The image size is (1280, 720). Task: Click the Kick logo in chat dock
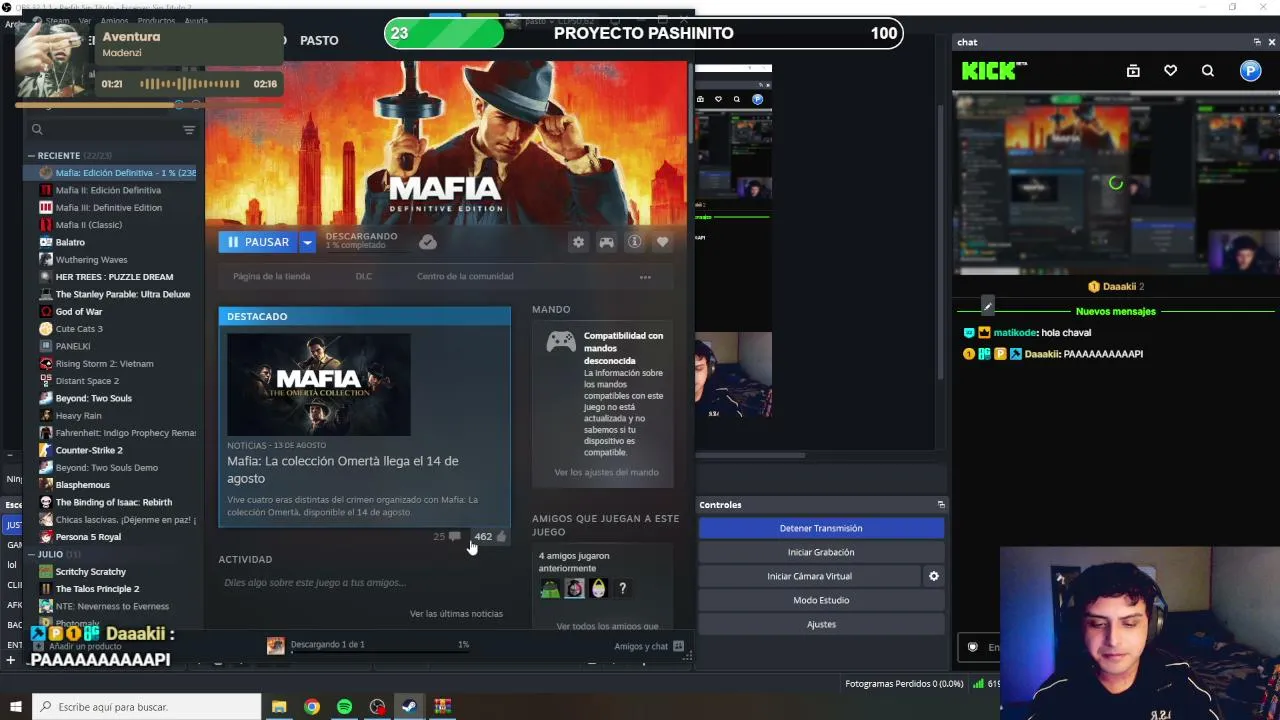pos(994,71)
